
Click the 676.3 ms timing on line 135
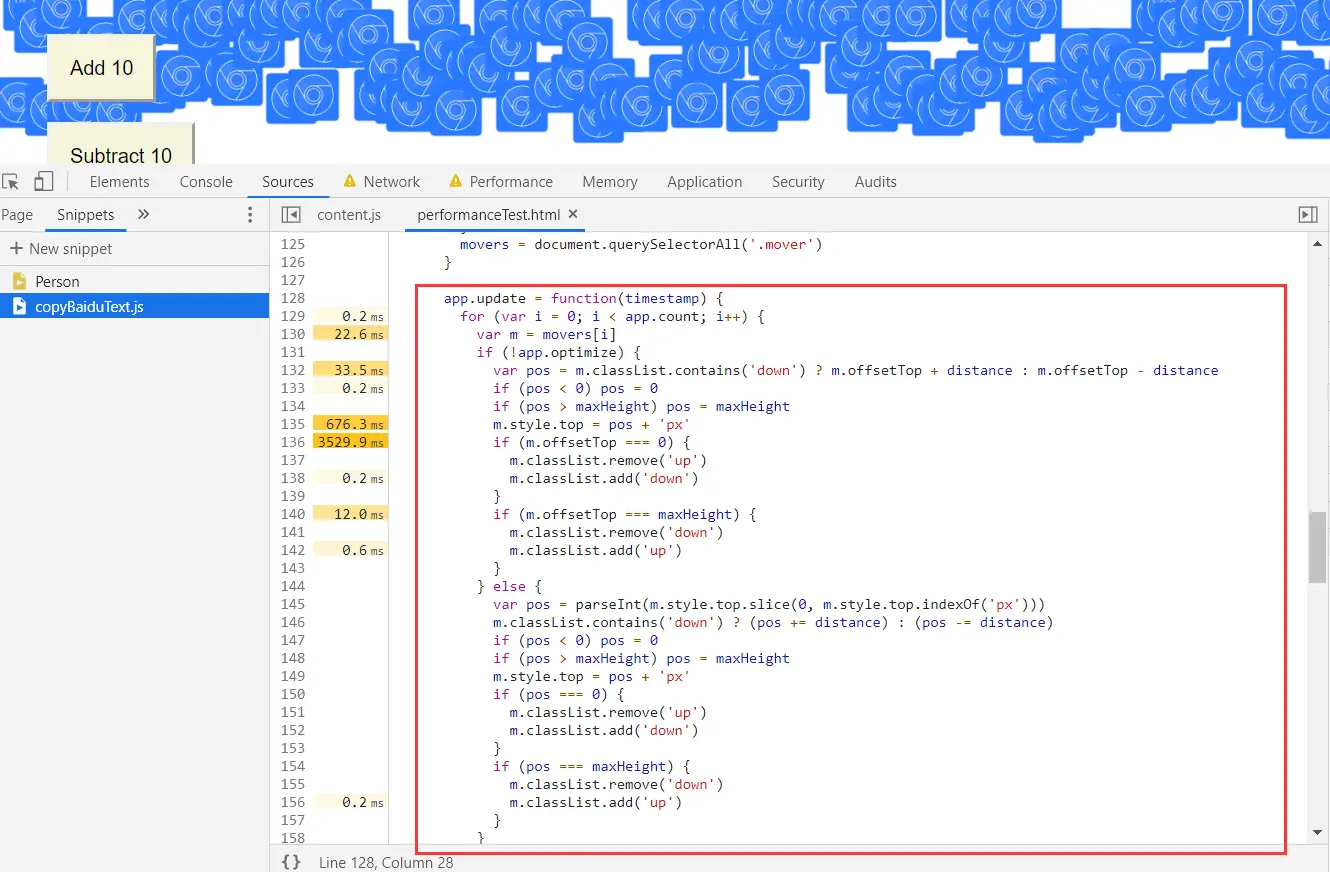coord(350,424)
